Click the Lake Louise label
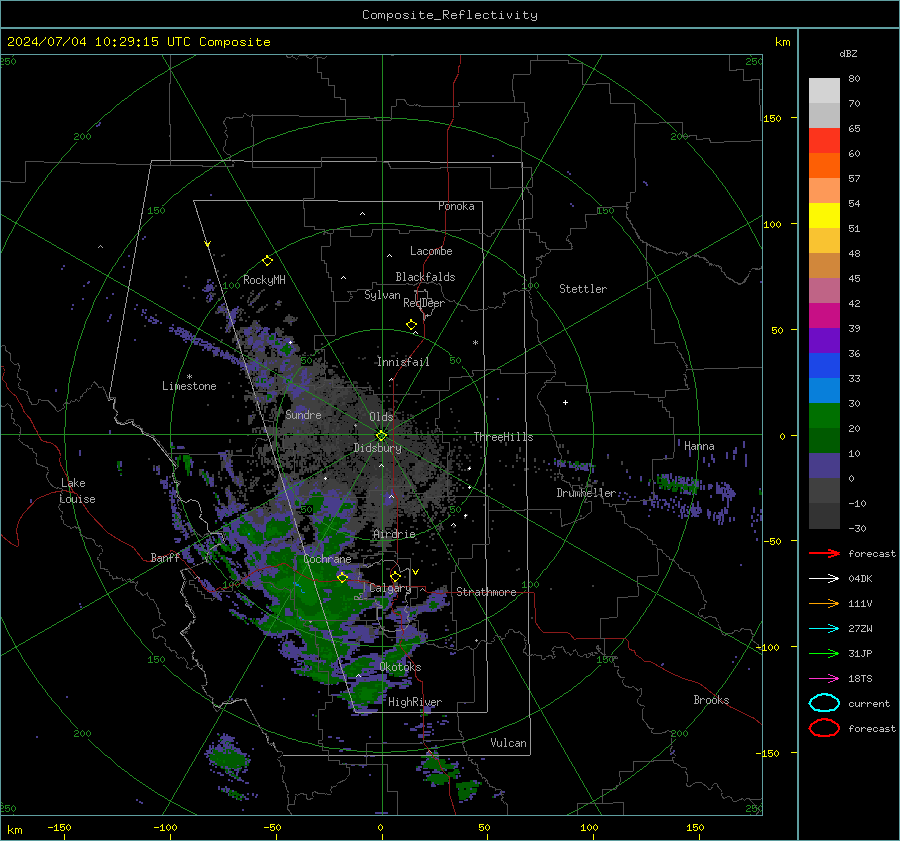Viewport: 900px width, 841px height. (x=77, y=491)
